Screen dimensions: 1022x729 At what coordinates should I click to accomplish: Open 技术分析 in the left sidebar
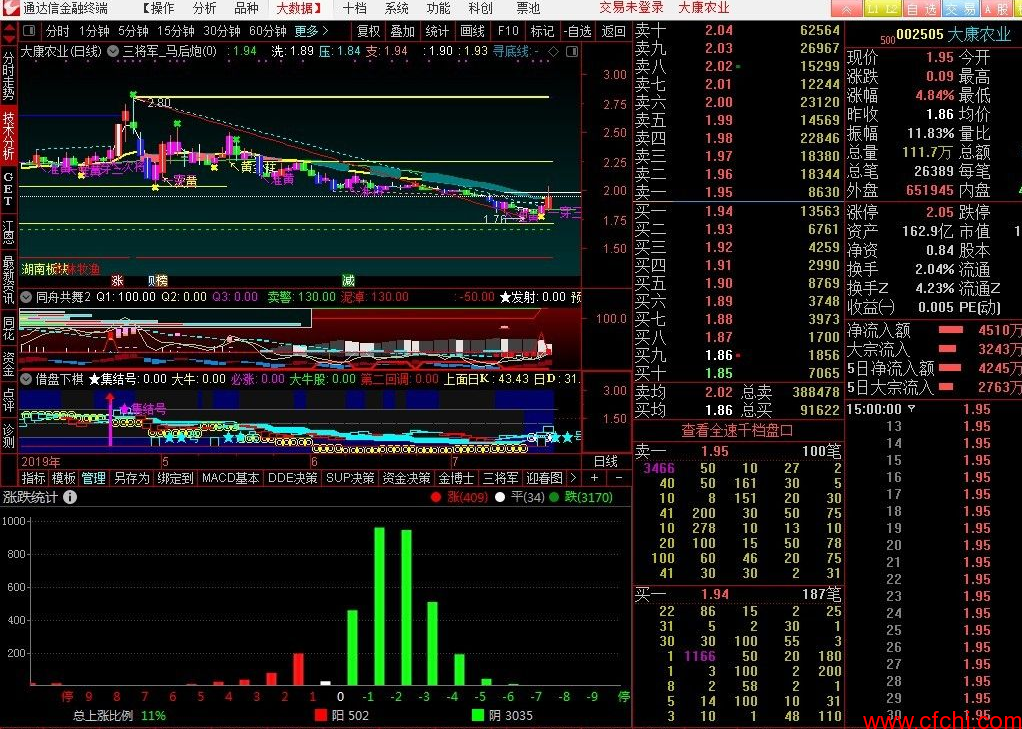point(8,135)
